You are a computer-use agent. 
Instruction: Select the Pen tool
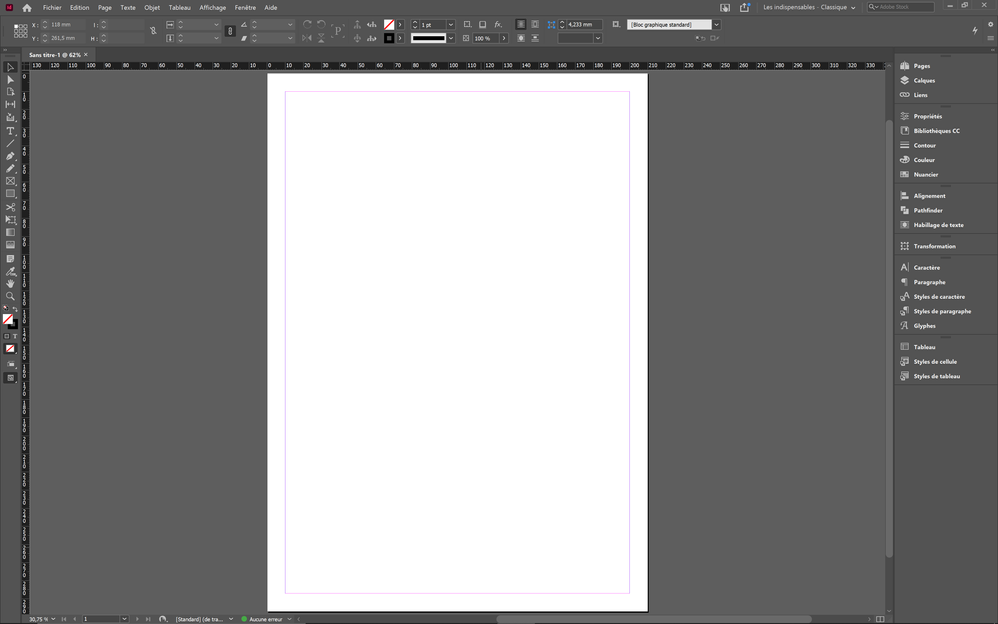(x=10, y=156)
